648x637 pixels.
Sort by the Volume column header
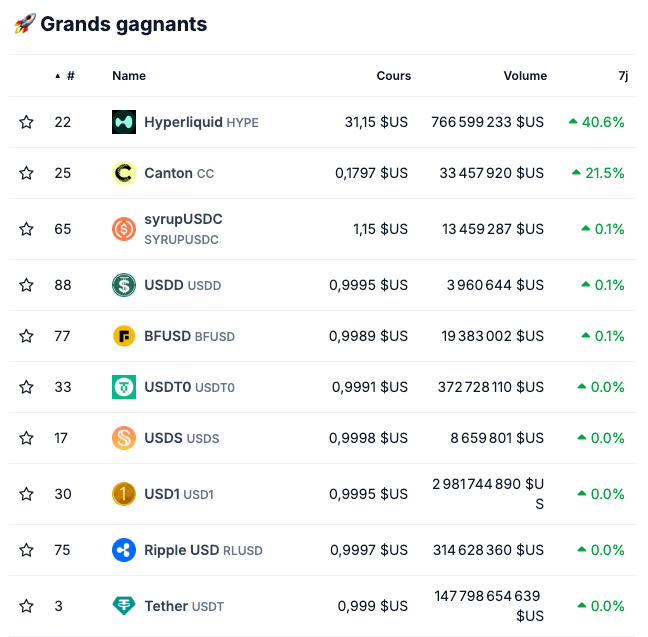point(525,76)
